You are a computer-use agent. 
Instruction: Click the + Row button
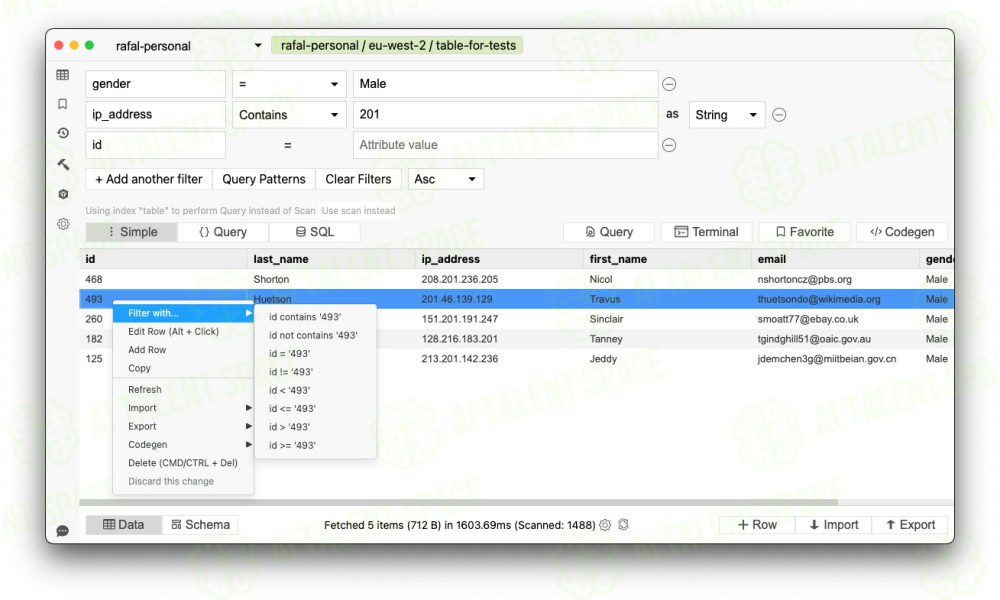pos(757,525)
